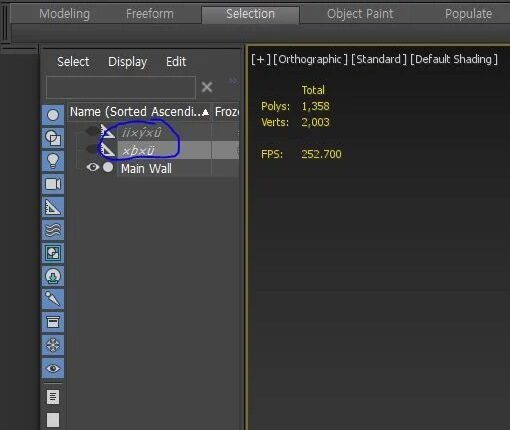Click the Frozen column header
The height and width of the screenshot is (430, 510).
(x=226, y=112)
